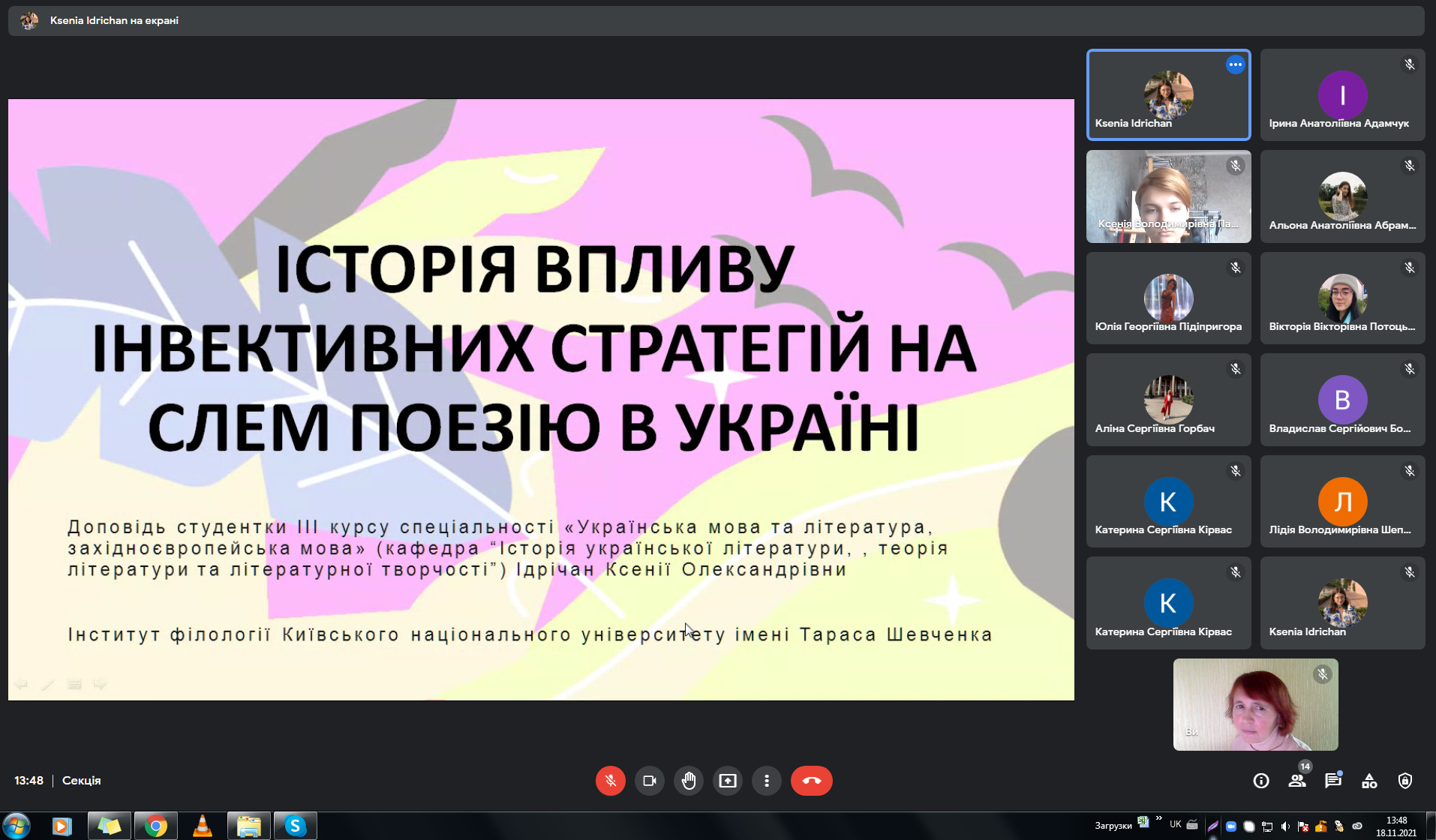Expand hidden icons in the system tray
The width and height of the screenshot is (1436, 840).
point(1159,818)
